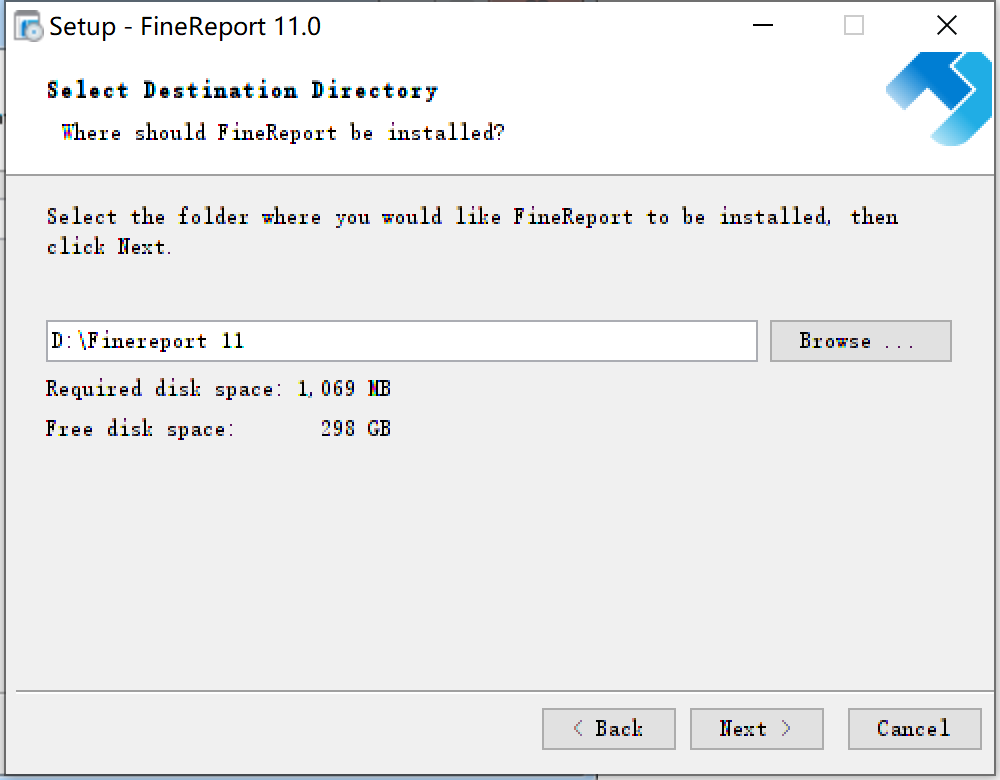
Task: Close the Setup window with X
Action: point(946,27)
